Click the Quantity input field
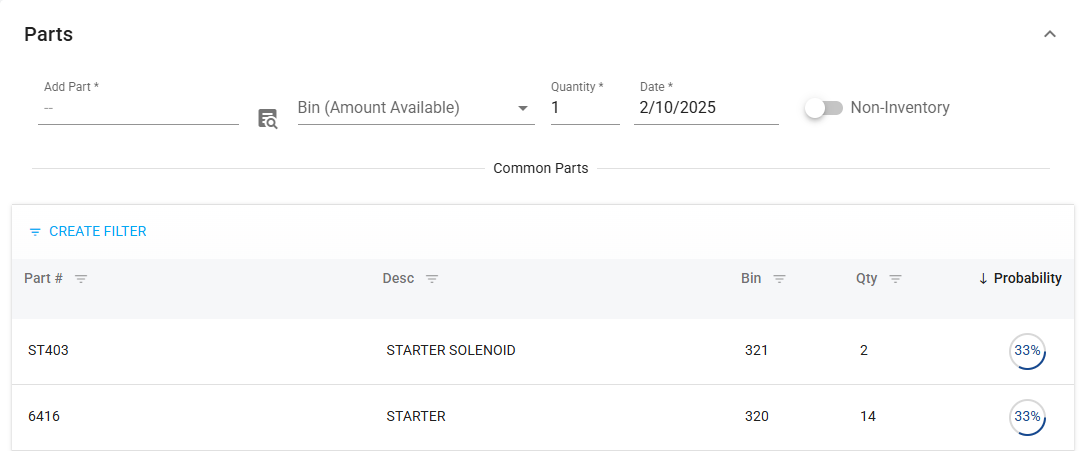The height and width of the screenshot is (451, 1079). coord(584,108)
